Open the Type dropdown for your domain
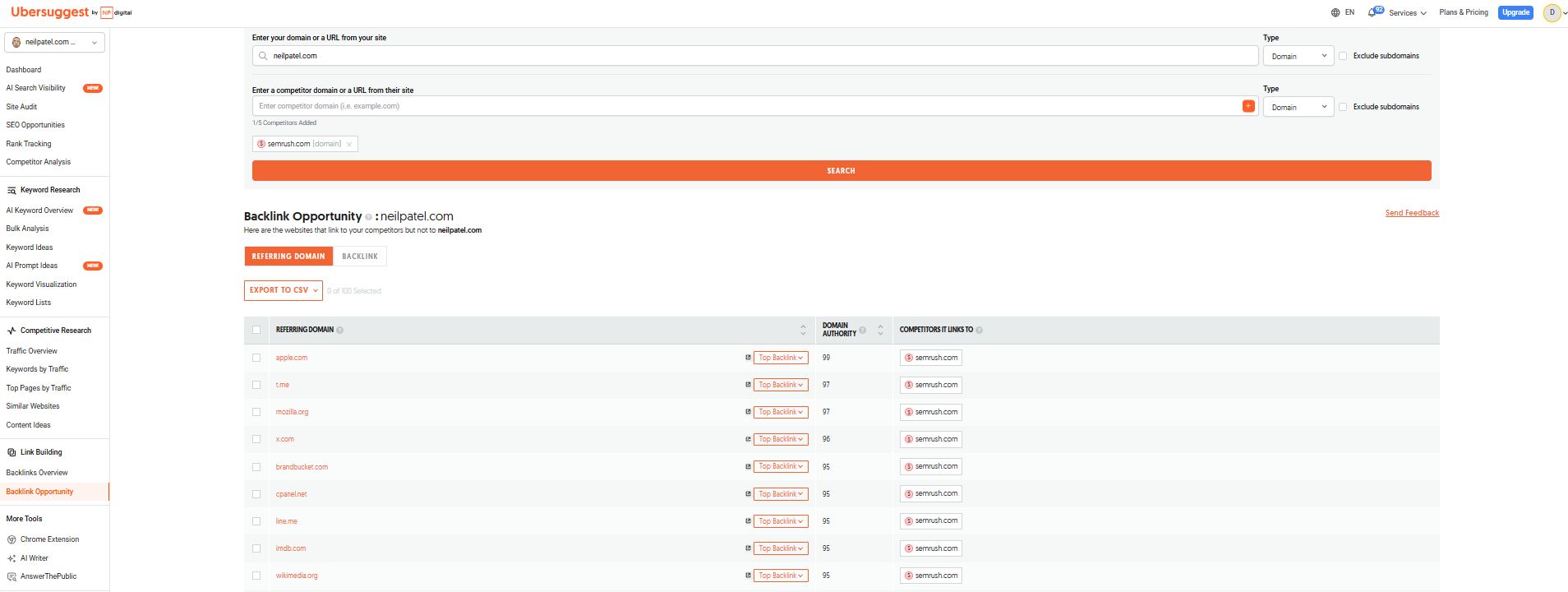 pos(1298,56)
